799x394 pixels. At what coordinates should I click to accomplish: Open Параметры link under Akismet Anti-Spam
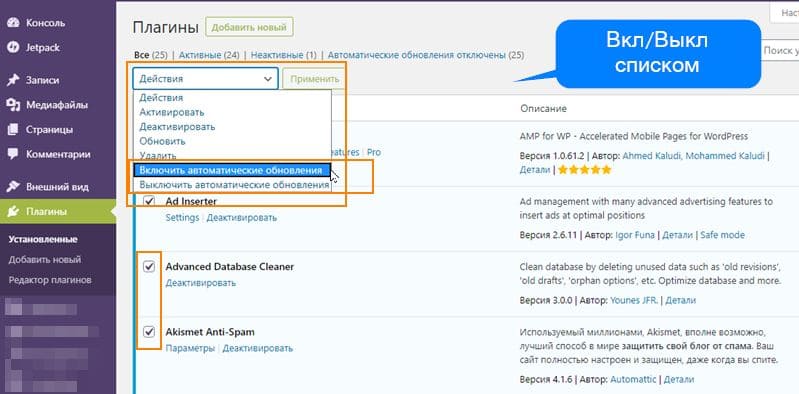tap(190, 349)
